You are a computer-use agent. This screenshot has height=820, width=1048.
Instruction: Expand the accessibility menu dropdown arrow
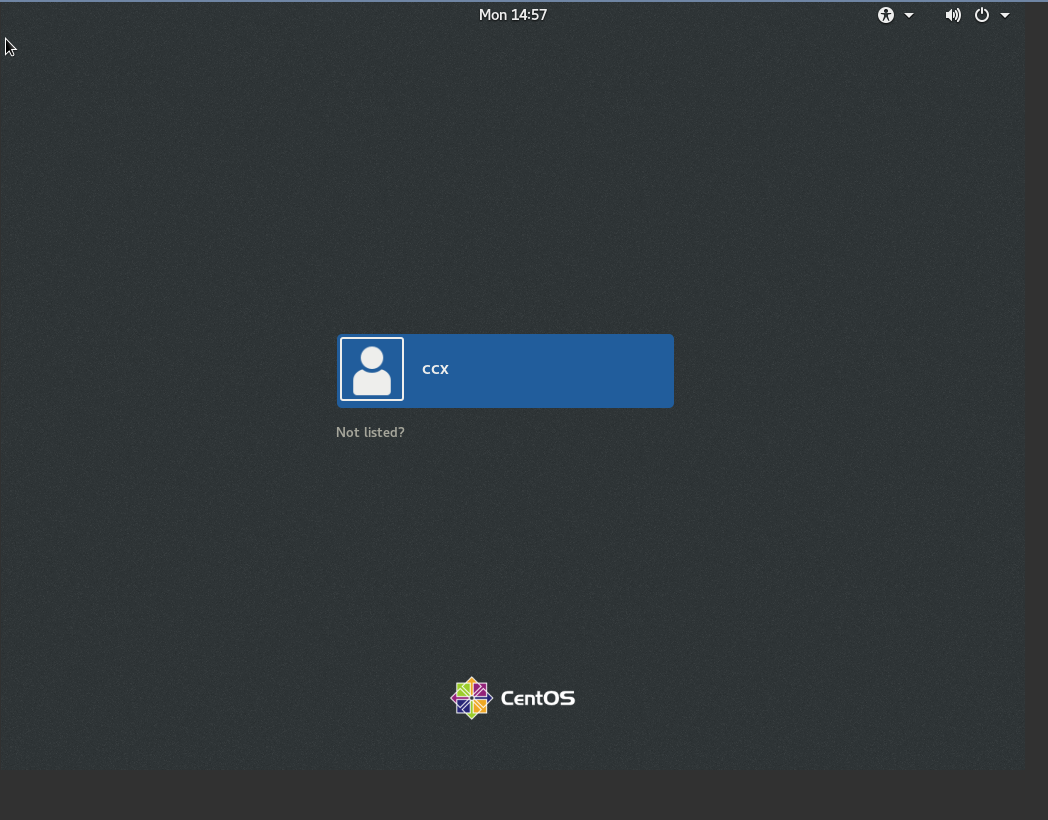click(x=909, y=15)
